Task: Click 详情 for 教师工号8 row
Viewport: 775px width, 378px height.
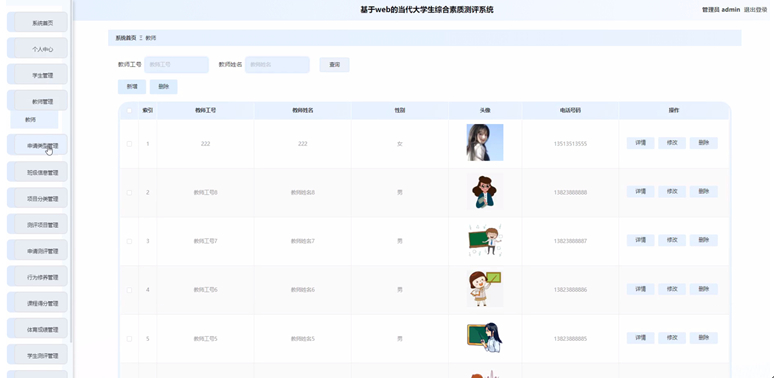Action: tap(641, 191)
